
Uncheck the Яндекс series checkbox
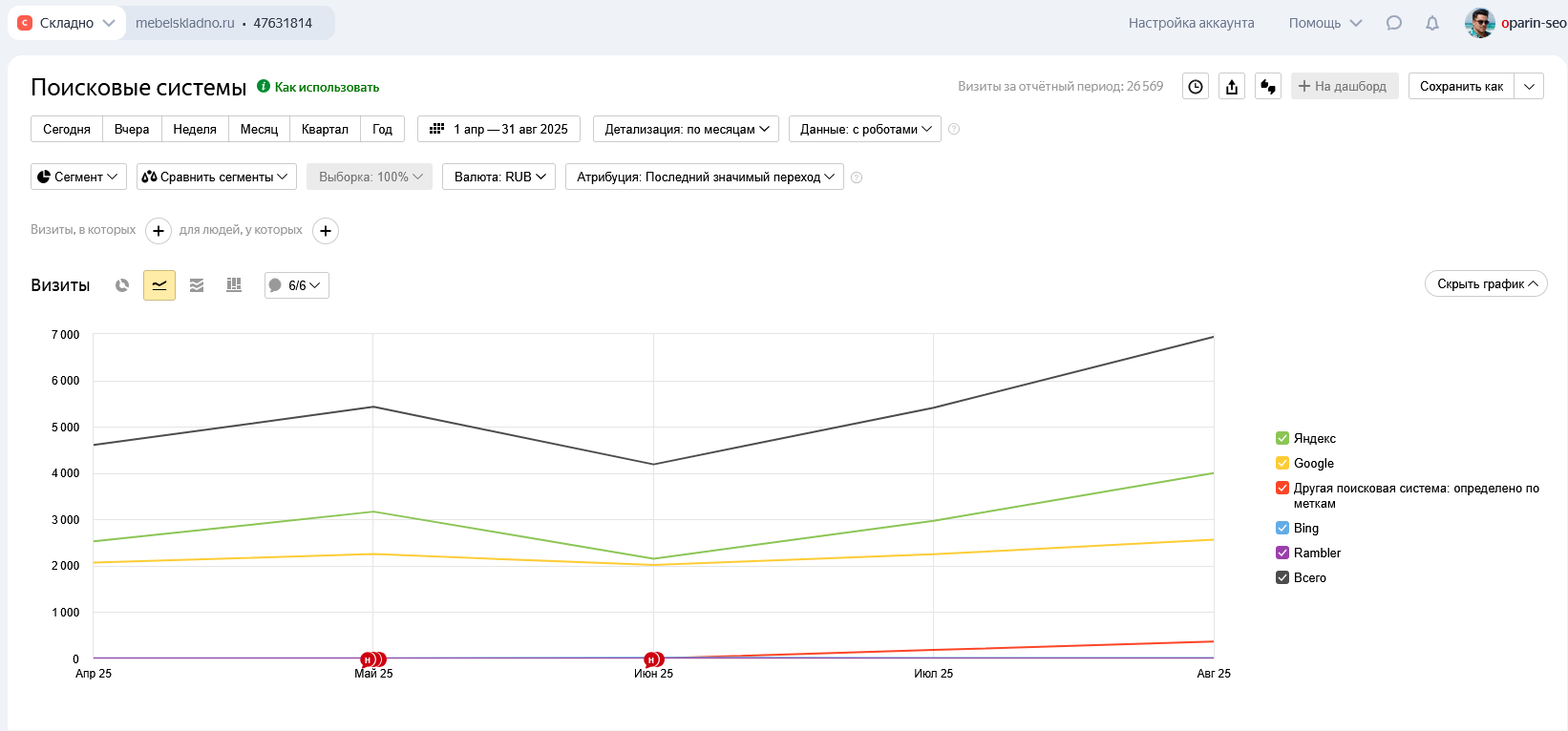click(1282, 438)
